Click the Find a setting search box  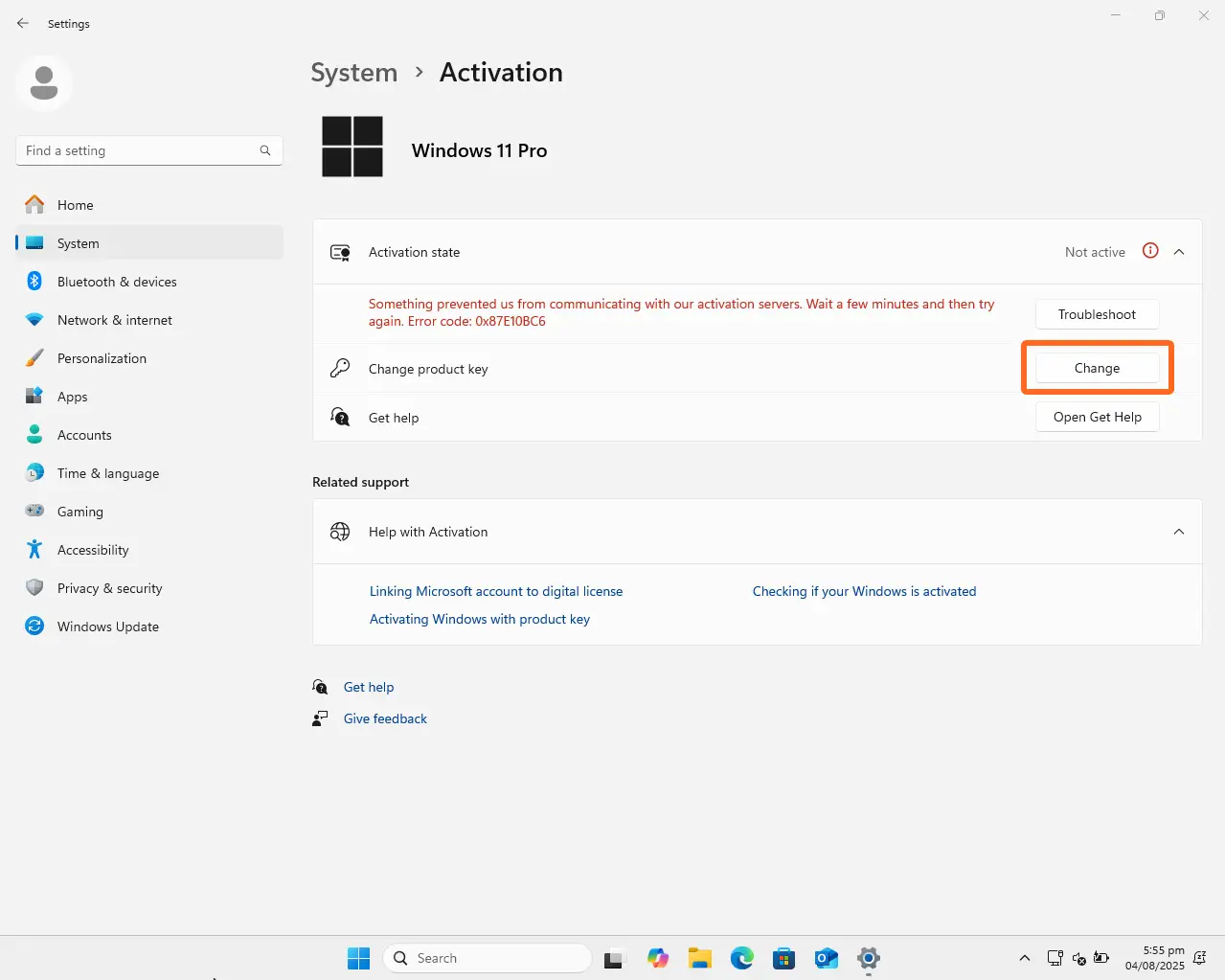[x=149, y=150]
